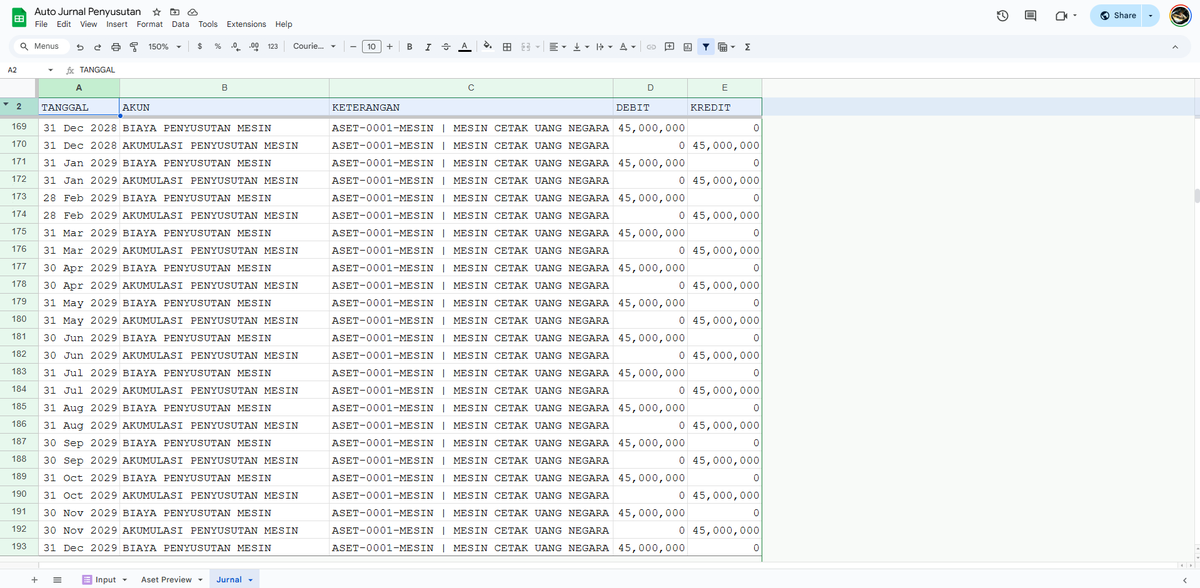Click the insert link icon
Image resolution: width=1200 pixels, height=588 pixels.
coord(651,46)
